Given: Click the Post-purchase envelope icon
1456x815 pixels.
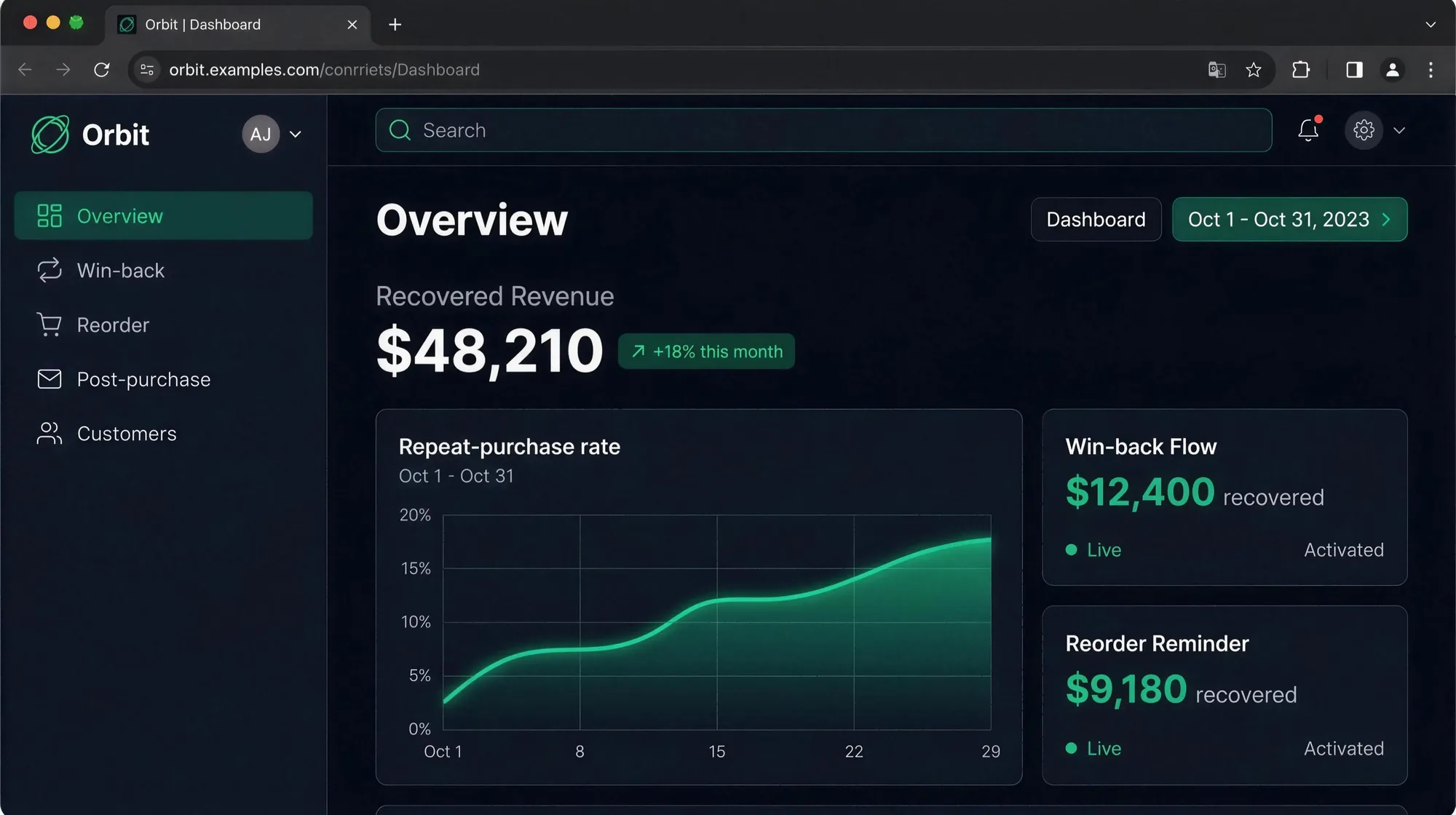Looking at the screenshot, I should point(50,379).
